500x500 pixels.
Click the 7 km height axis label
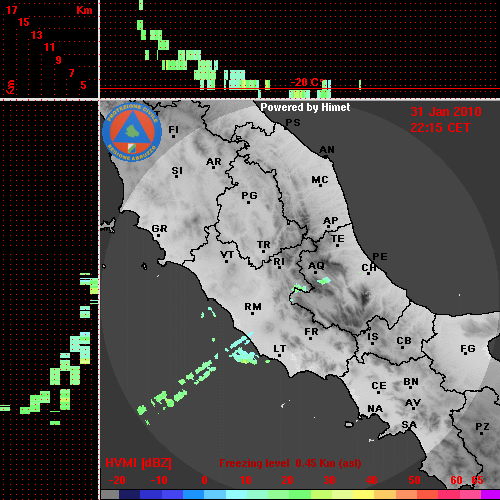click(71, 73)
